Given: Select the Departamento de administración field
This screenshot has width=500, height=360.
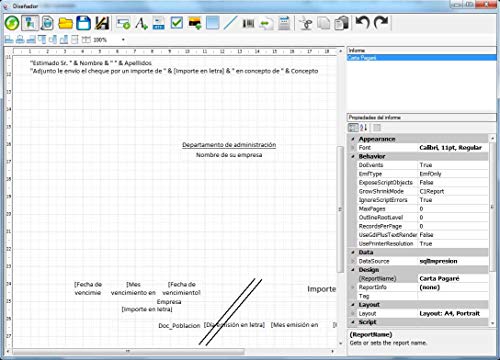Looking at the screenshot, I should pos(229,145).
